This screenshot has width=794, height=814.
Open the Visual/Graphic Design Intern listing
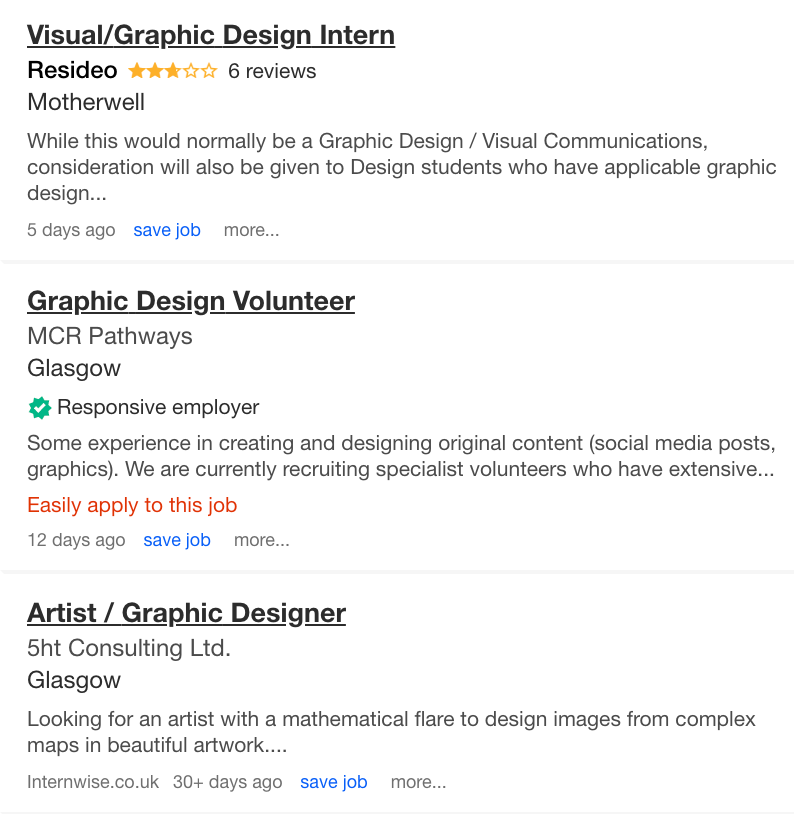tap(211, 34)
